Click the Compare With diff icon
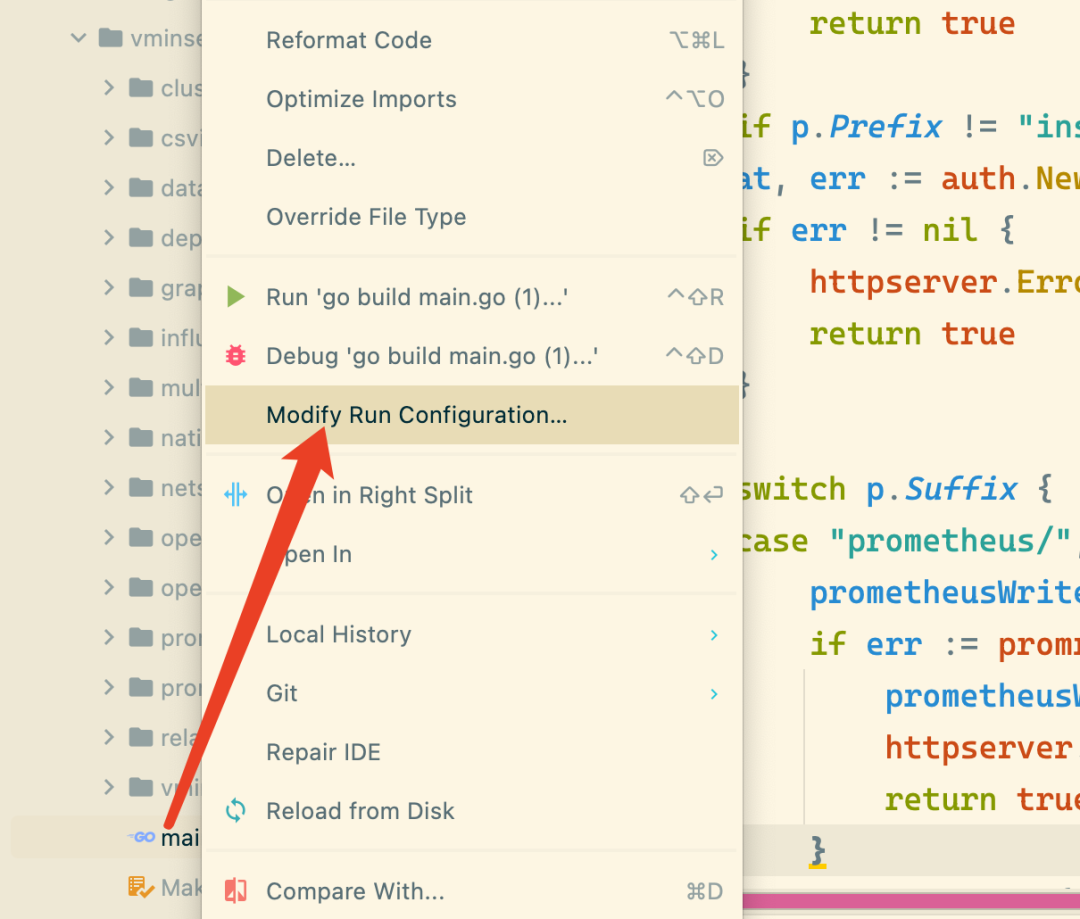 235,891
